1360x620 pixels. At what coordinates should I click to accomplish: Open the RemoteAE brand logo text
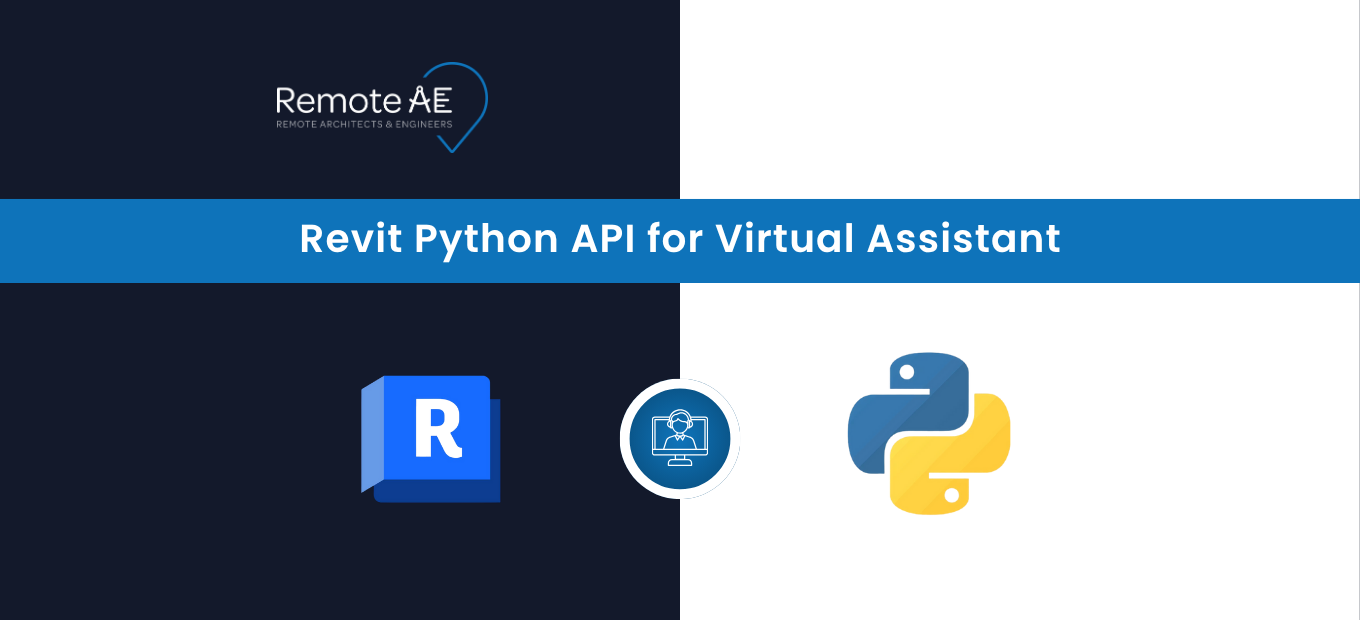tap(338, 101)
